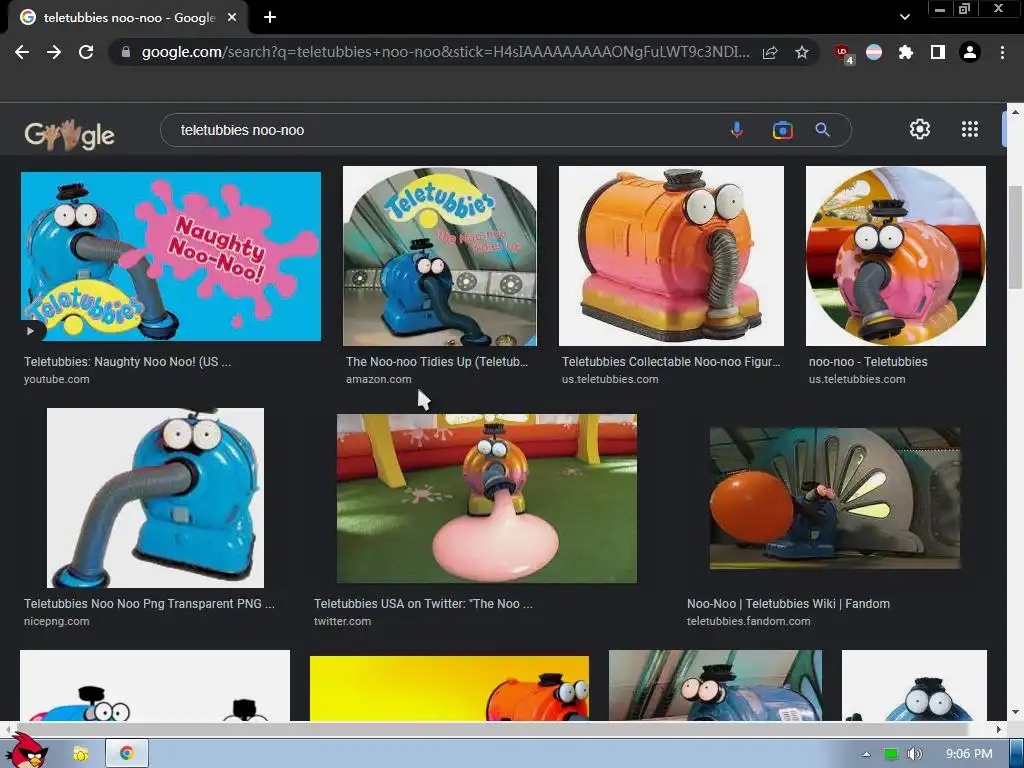Open the uBlock Origin extension
This screenshot has width=1024, height=768.
coord(843,54)
